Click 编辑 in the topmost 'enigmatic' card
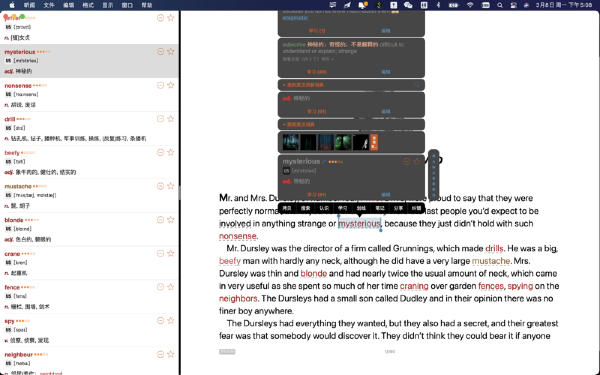Screen dimensions: 600x375 (386, 31)
